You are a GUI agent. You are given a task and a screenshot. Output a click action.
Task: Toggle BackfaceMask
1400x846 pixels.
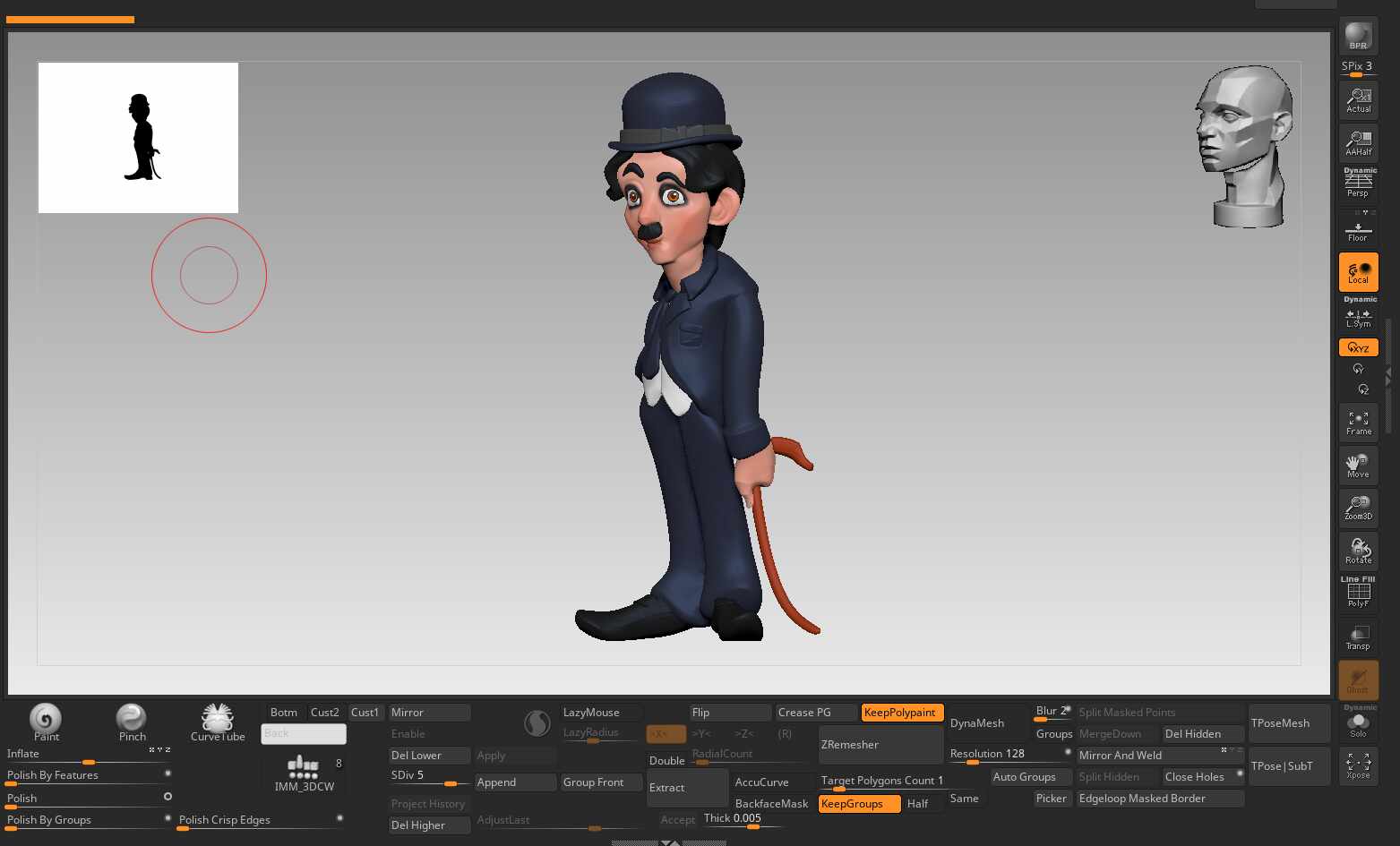pyautogui.click(x=772, y=804)
